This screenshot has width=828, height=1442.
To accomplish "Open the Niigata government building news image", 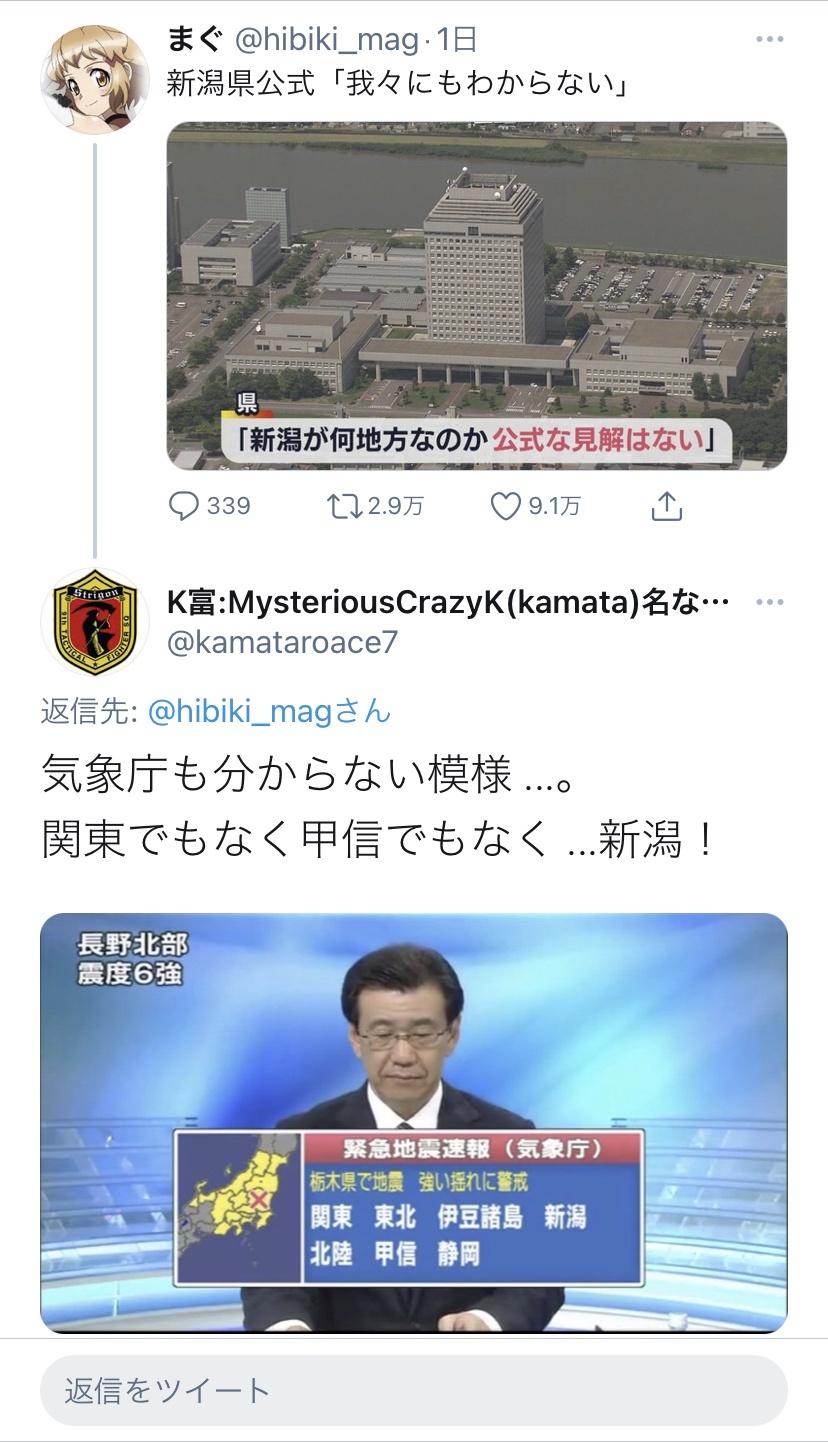I will [x=476, y=295].
